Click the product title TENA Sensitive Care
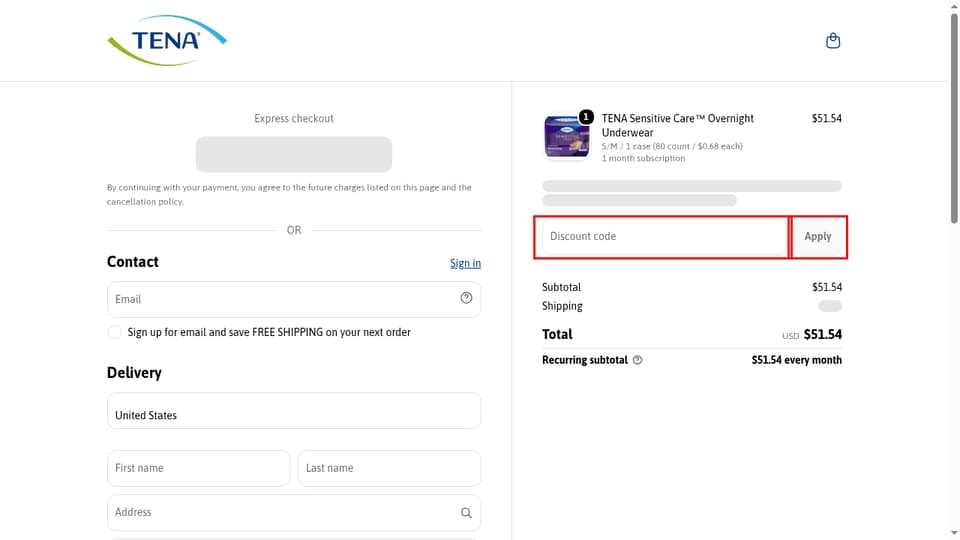Viewport: 960px width, 540px height. [678, 126]
